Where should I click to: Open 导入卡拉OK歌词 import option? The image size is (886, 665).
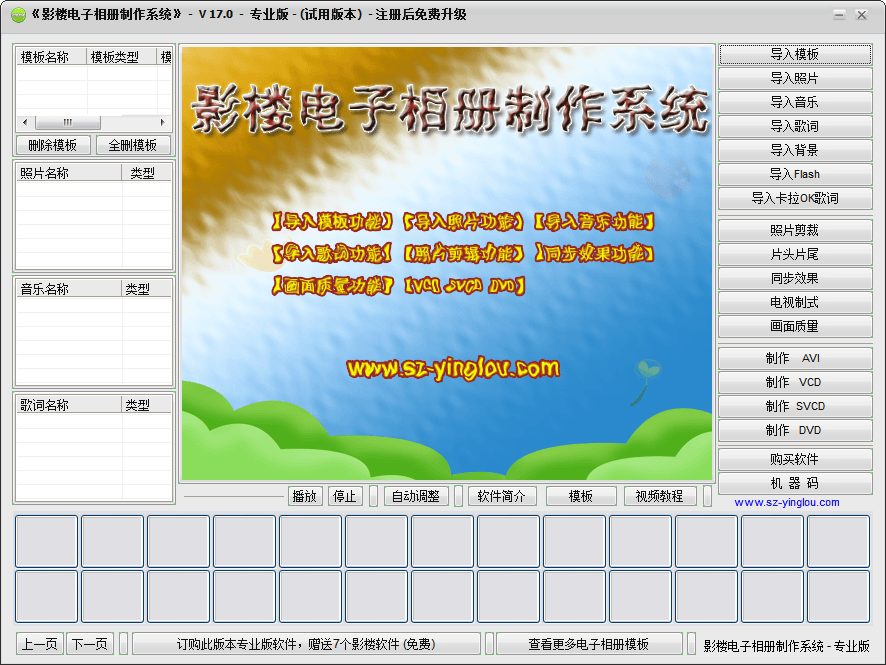pos(795,198)
